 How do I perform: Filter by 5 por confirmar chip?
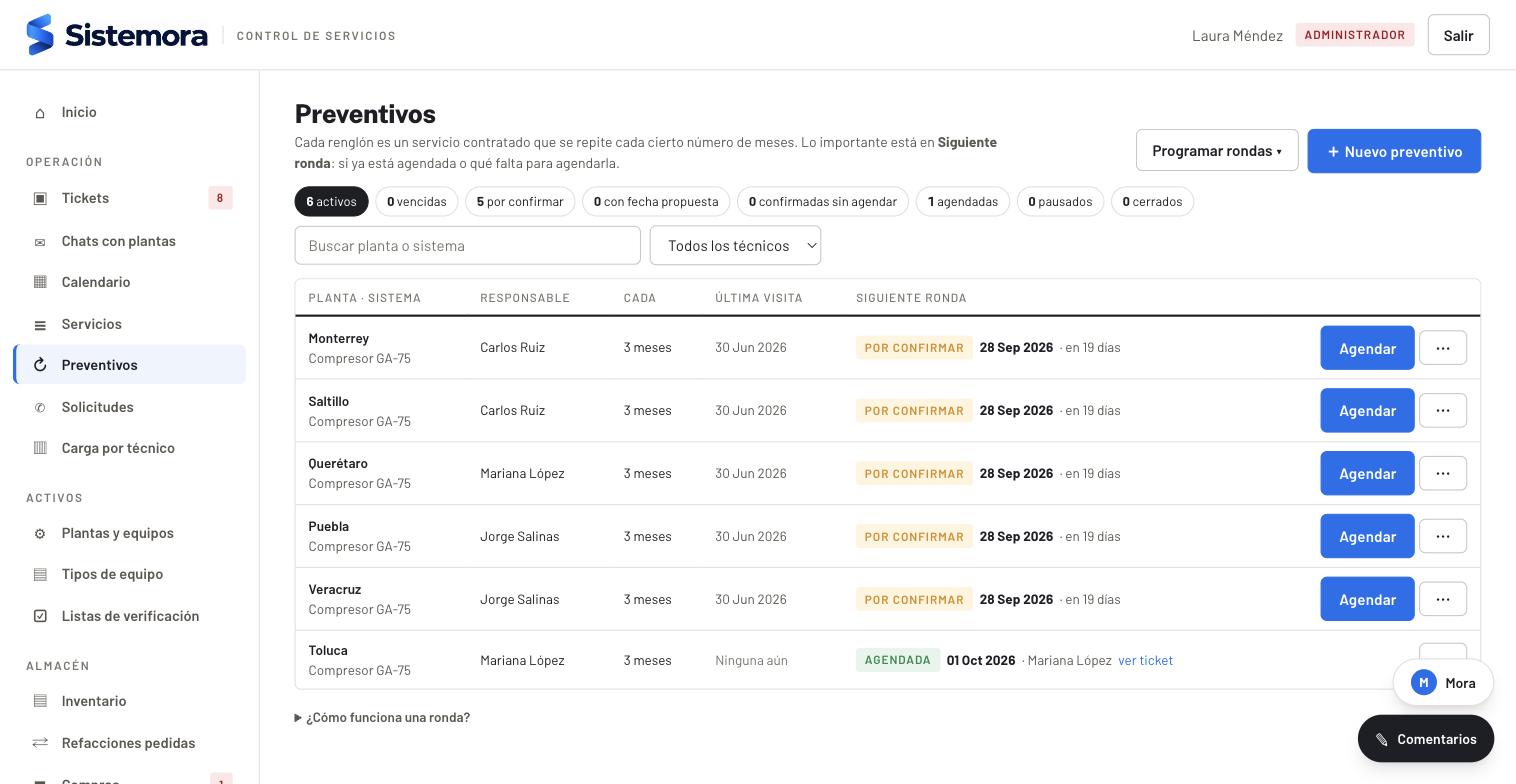pos(520,202)
